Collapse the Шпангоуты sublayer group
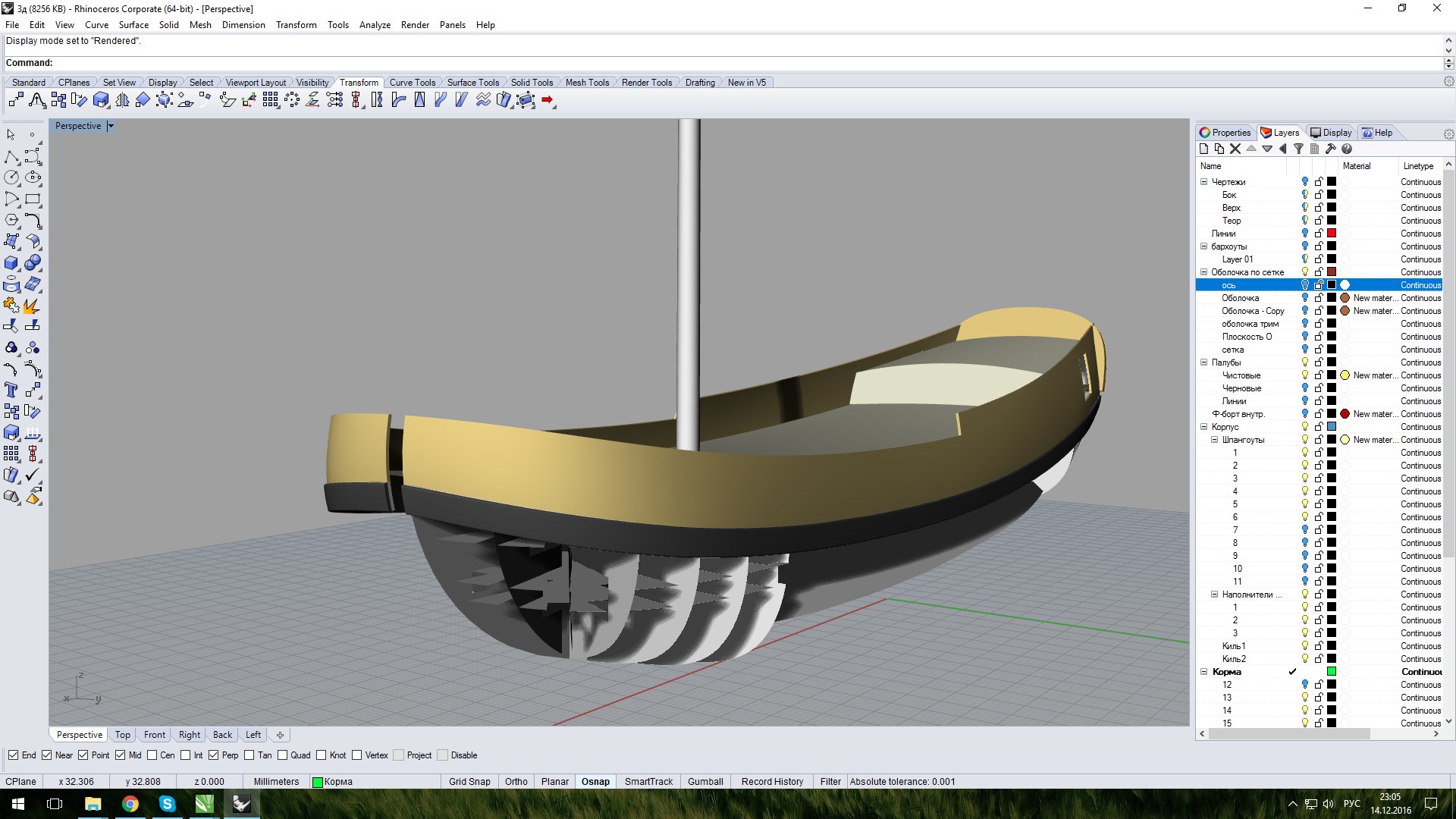The height and width of the screenshot is (819, 1456). 1214,440
